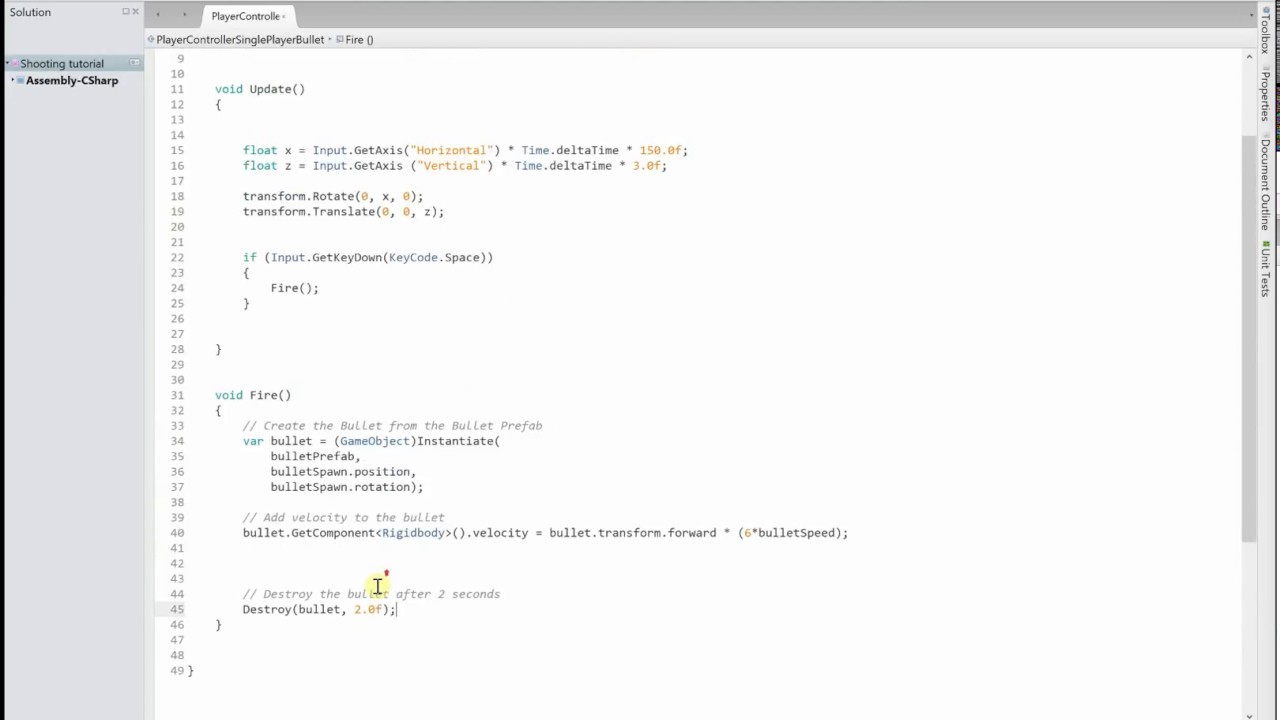Place cursor on "void Update()" line
1280x720 pixels.
(x=260, y=89)
